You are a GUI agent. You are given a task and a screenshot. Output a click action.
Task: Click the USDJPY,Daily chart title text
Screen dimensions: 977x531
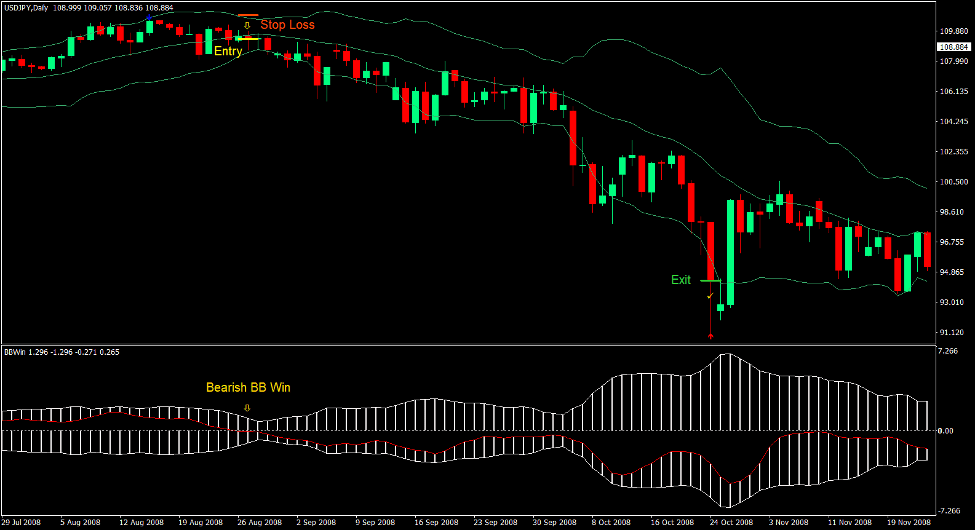(x=27, y=8)
